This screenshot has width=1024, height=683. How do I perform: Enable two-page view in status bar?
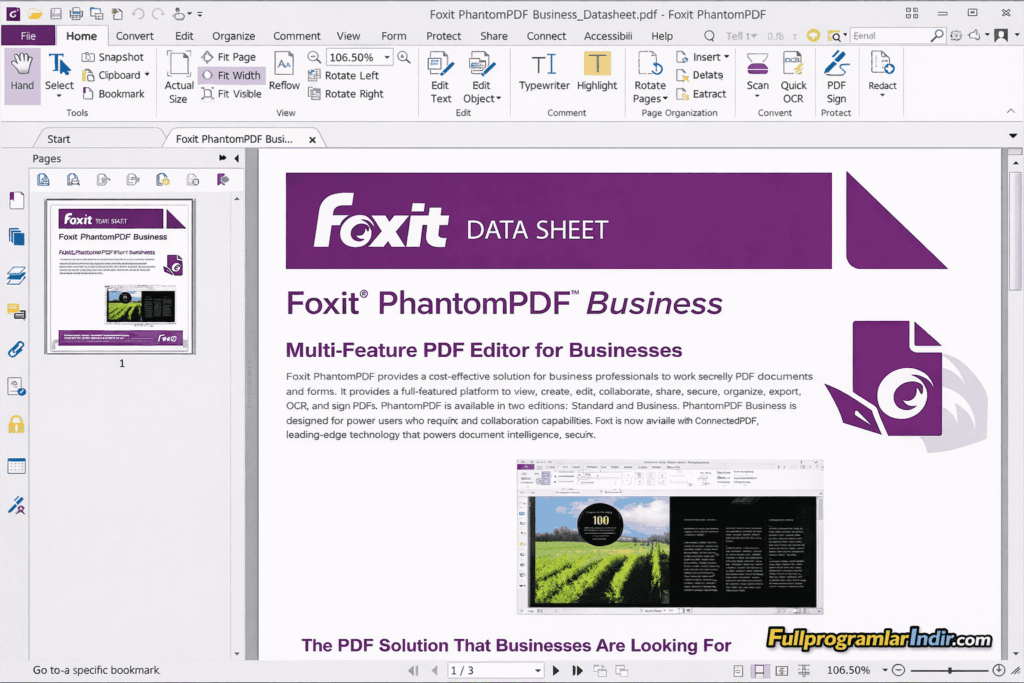coord(781,670)
